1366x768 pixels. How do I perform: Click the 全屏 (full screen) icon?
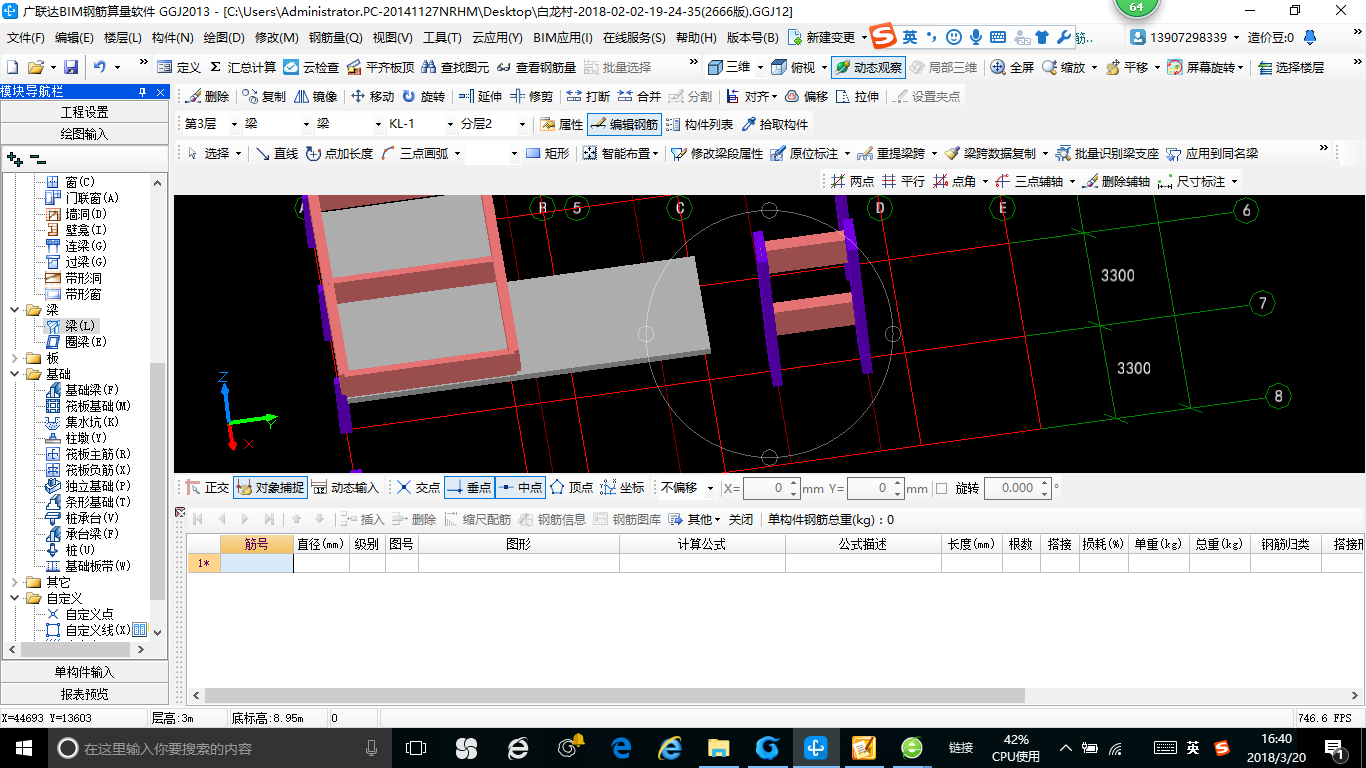1012,67
